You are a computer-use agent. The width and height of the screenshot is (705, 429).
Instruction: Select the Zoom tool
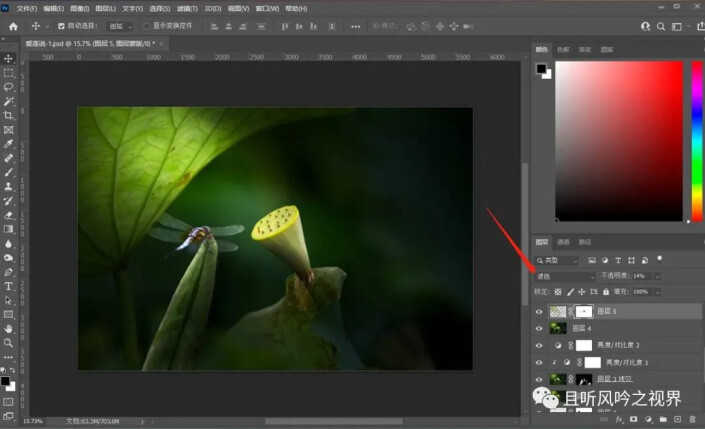[9, 342]
